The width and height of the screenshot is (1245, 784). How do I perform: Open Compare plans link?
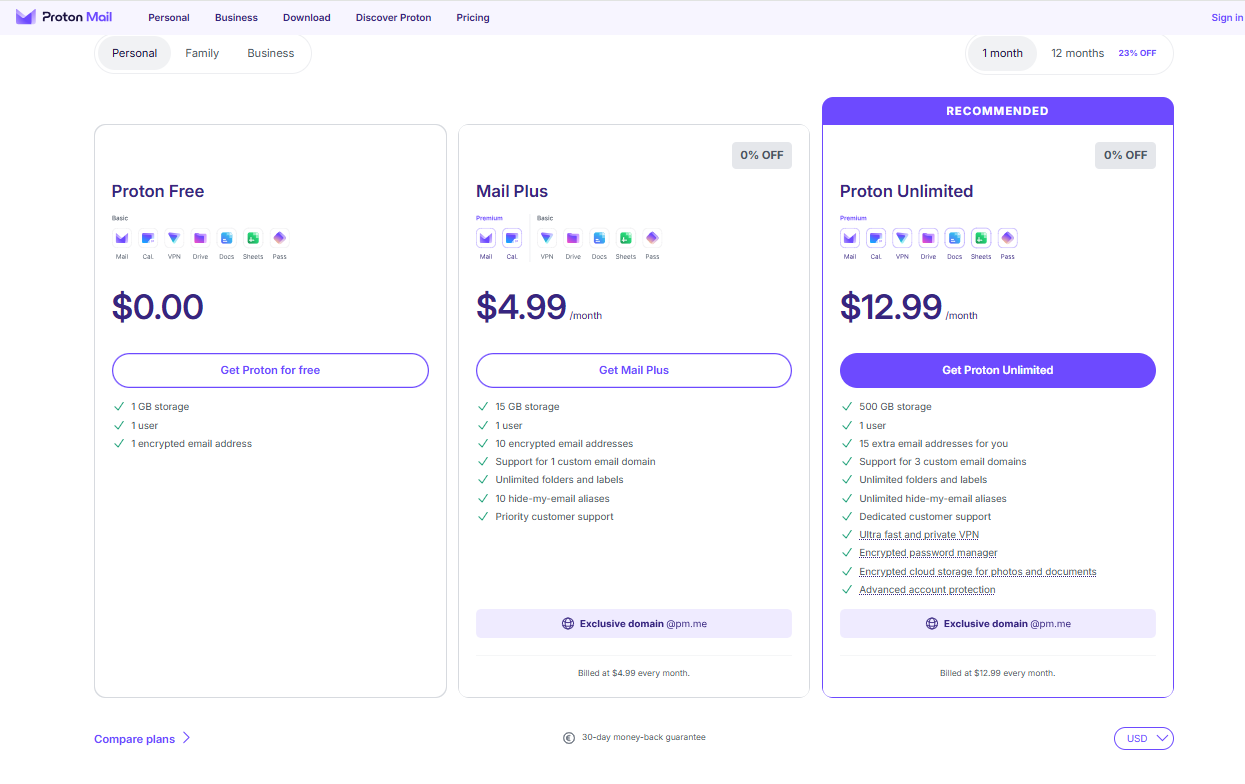[x=142, y=739]
